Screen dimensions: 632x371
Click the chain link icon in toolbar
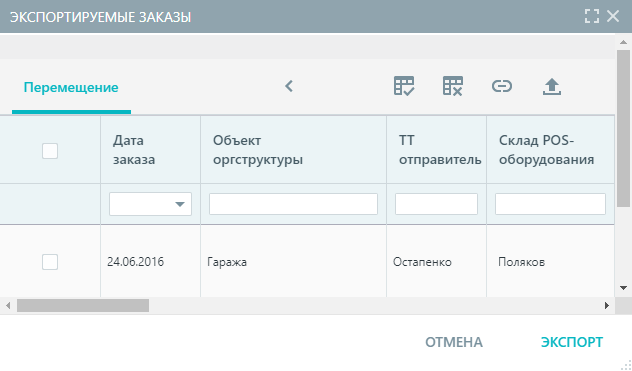[x=502, y=86]
